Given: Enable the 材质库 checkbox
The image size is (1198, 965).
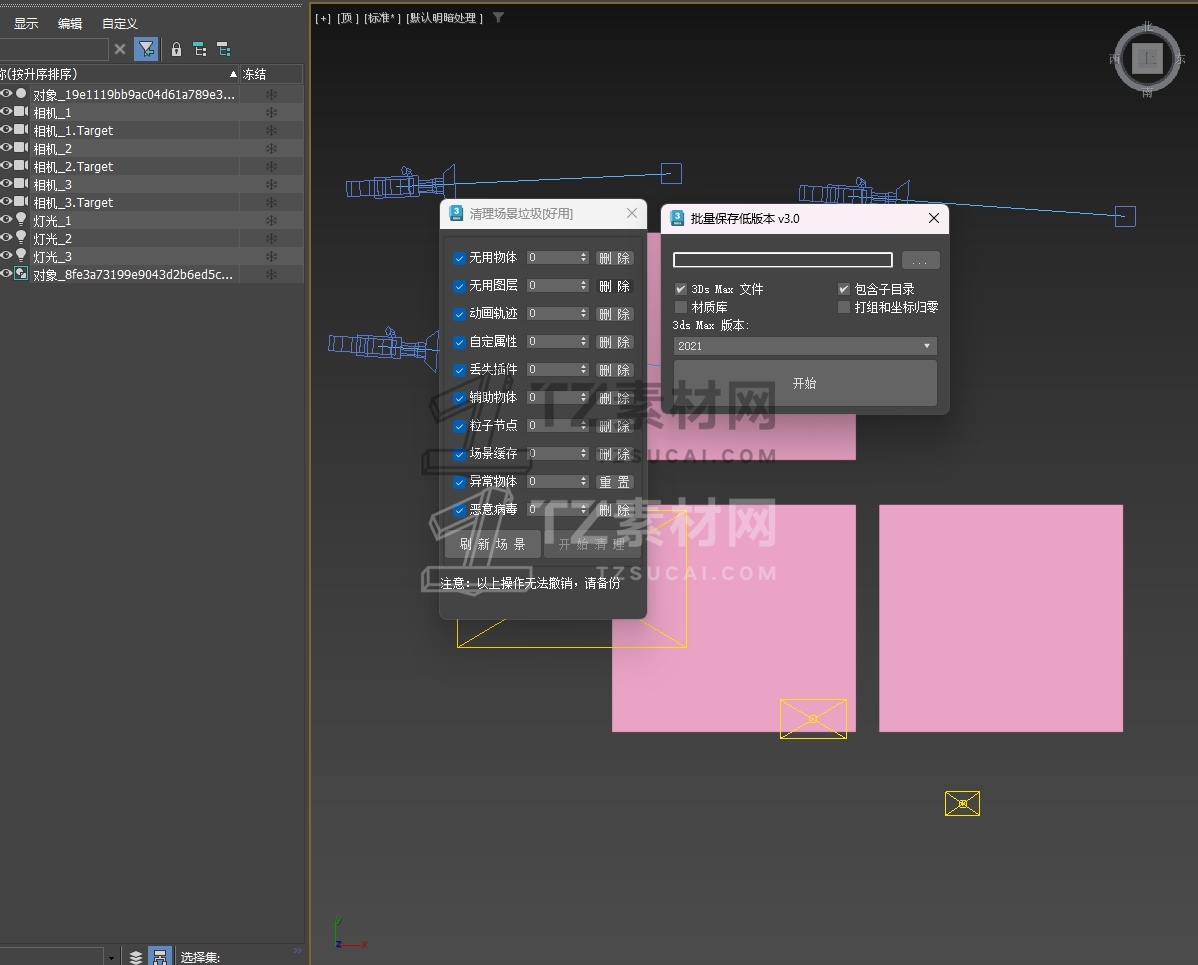Looking at the screenshot, I should (681, 307).
